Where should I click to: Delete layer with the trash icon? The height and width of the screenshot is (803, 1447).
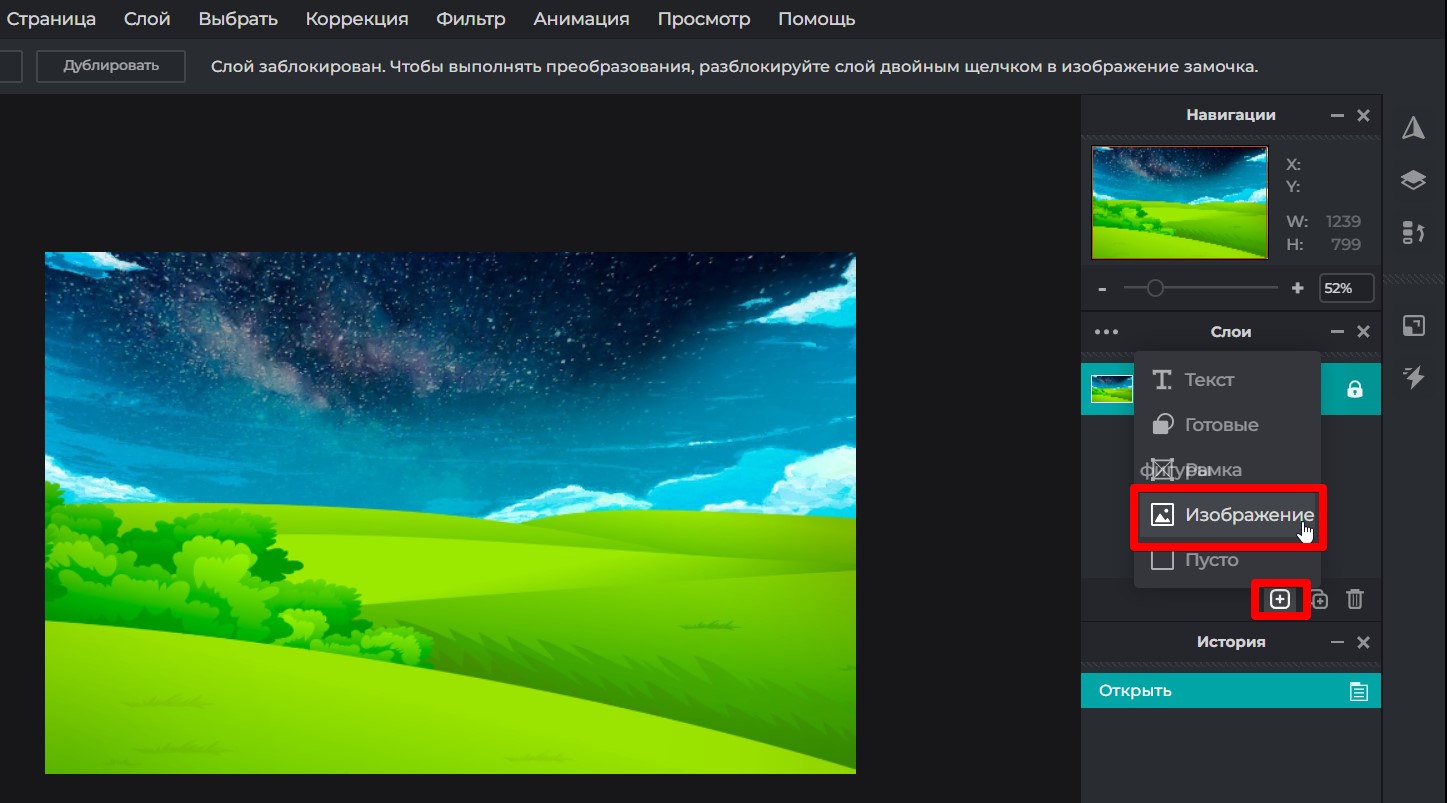coord(1355,600)
